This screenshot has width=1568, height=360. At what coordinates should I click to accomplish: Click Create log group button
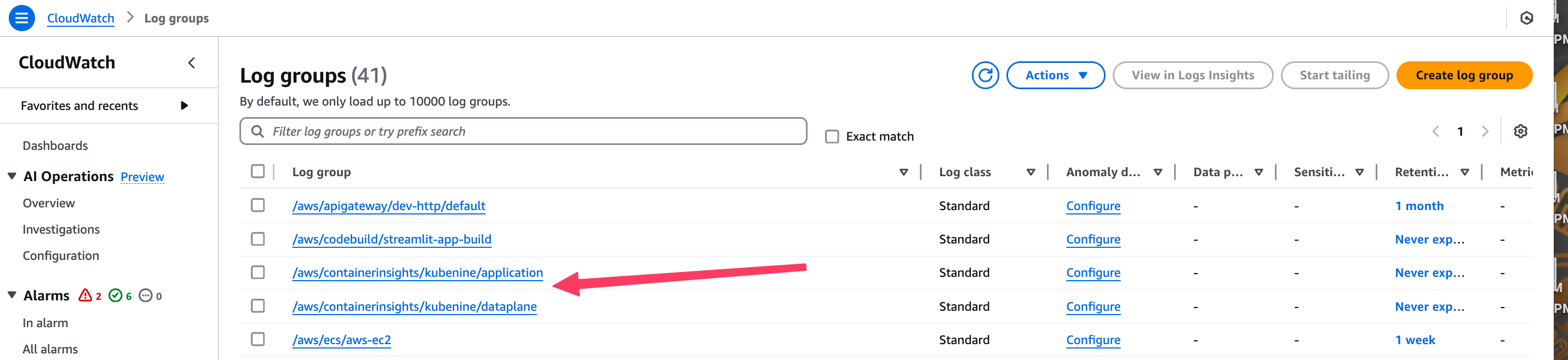click(1463, 76)
